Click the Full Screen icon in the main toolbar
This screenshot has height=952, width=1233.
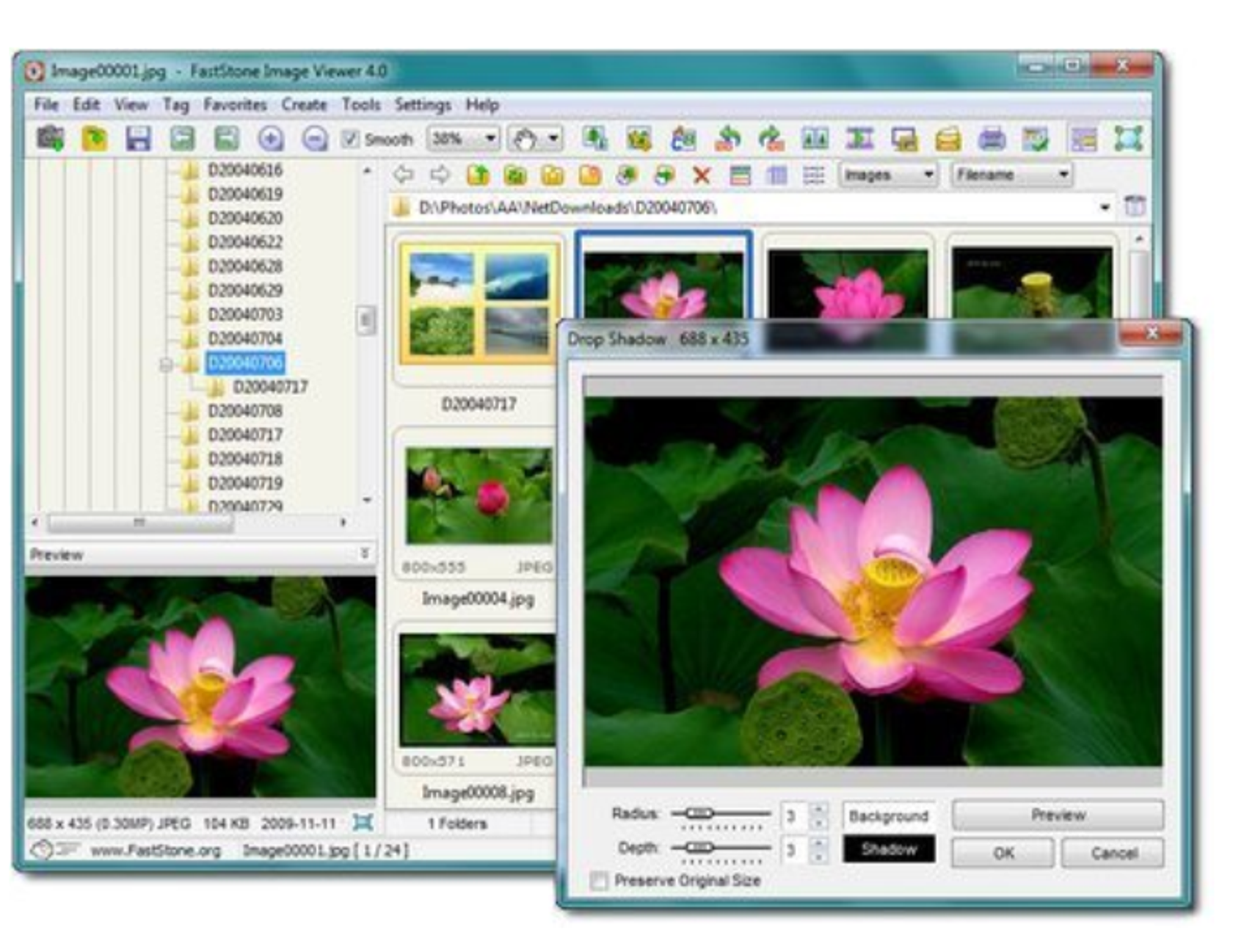[1128, 138]
